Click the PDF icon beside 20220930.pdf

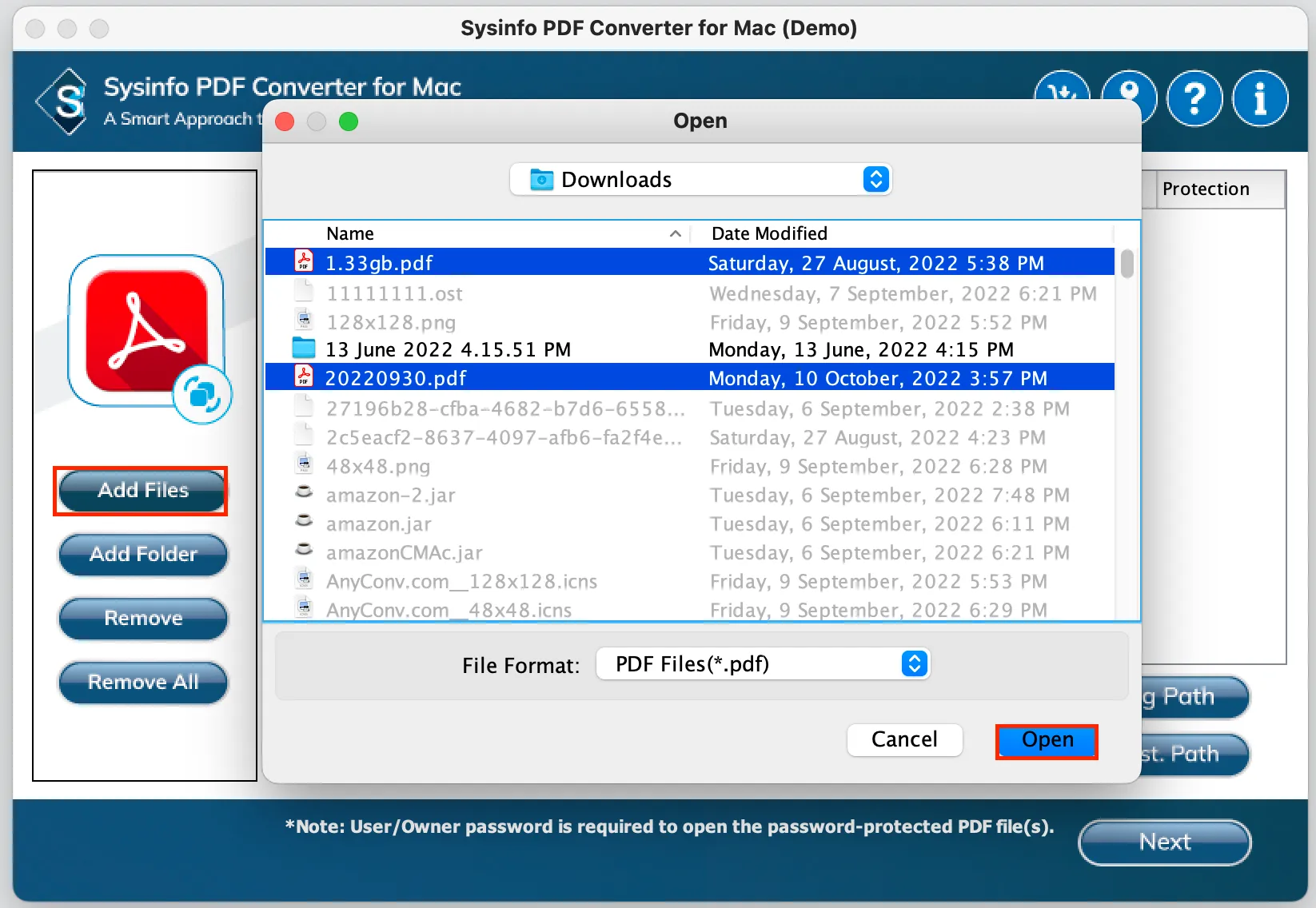(x=304, y=376)
